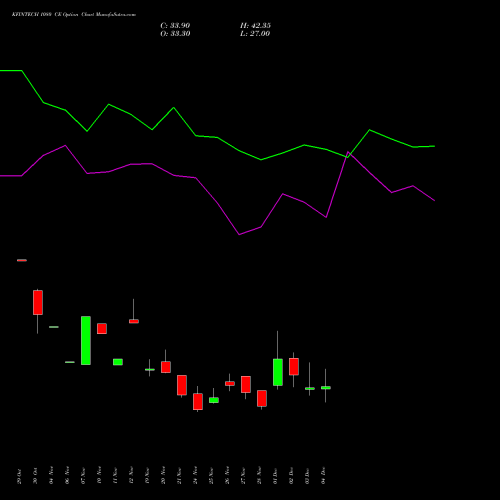Click the 04 Nov date label
Screen dimensions: 500x500
(x=51, y=476)
